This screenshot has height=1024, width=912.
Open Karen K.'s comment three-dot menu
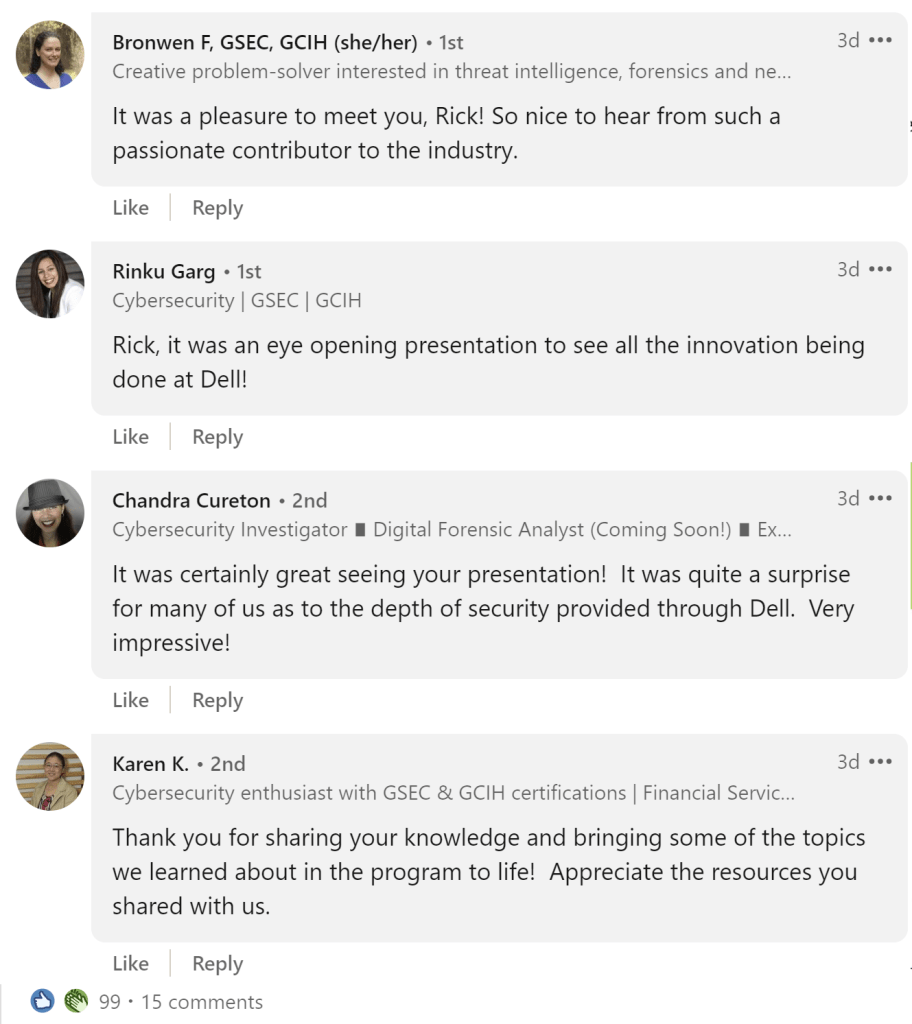click(880, 761)
